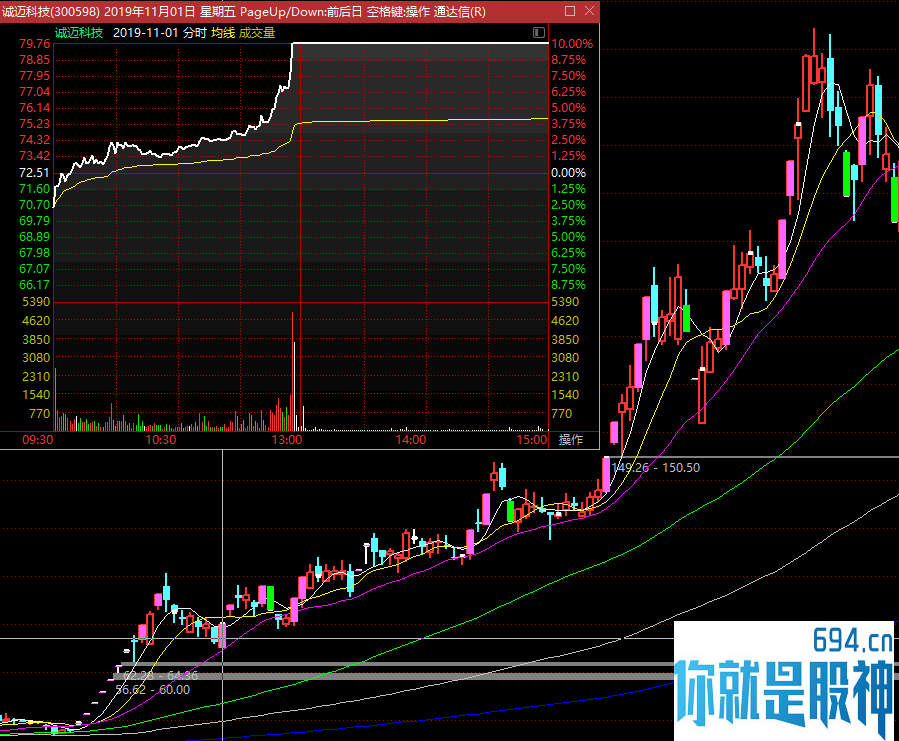This screenshot has width=899, height=741.
Task: Select the 2019-11-01 分时 chart label
Action: pyautogui.click(x=159, y=33)
